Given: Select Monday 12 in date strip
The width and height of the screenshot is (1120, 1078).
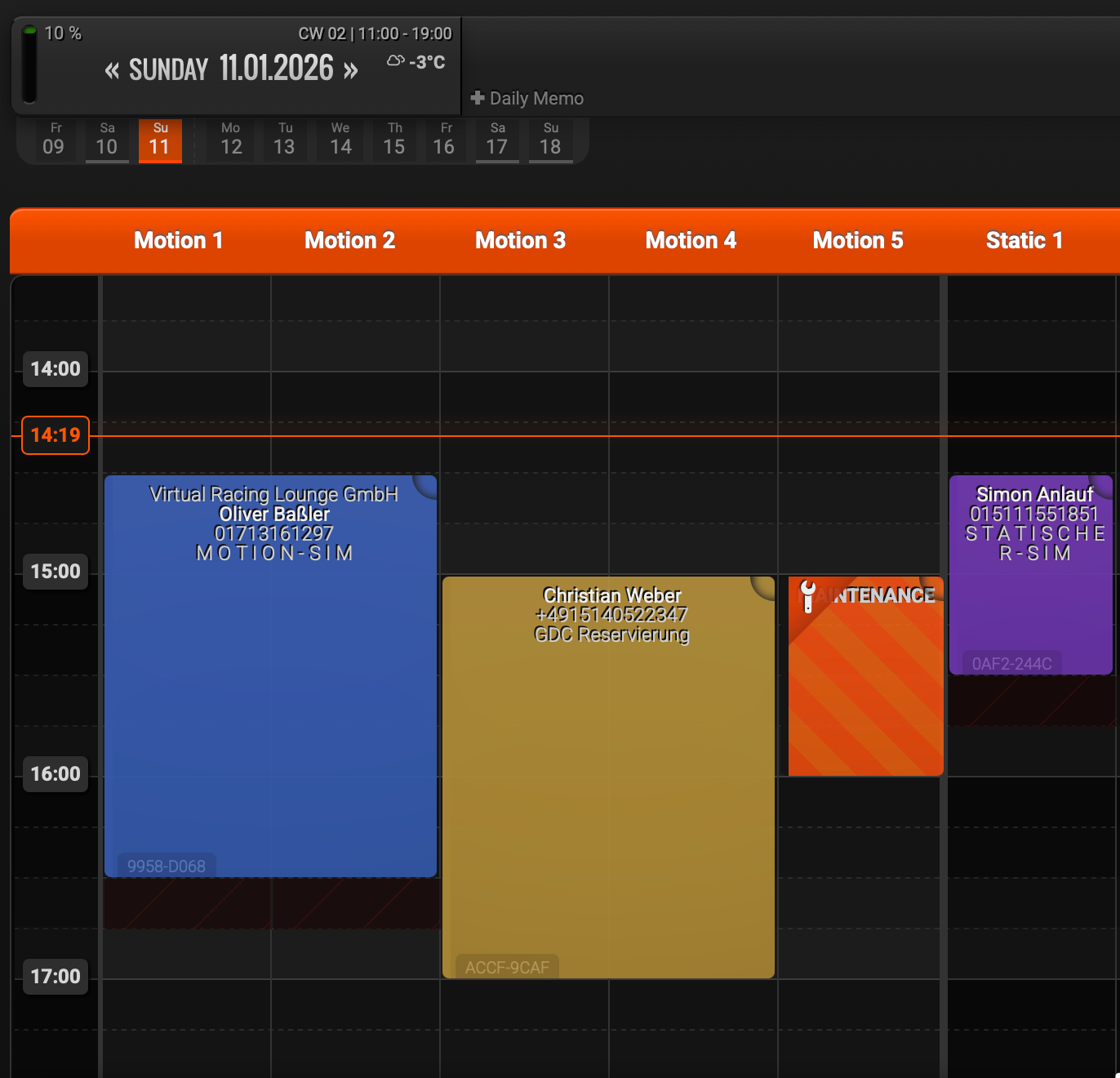Looking at the screenshot, I should (x=231, y=140).
